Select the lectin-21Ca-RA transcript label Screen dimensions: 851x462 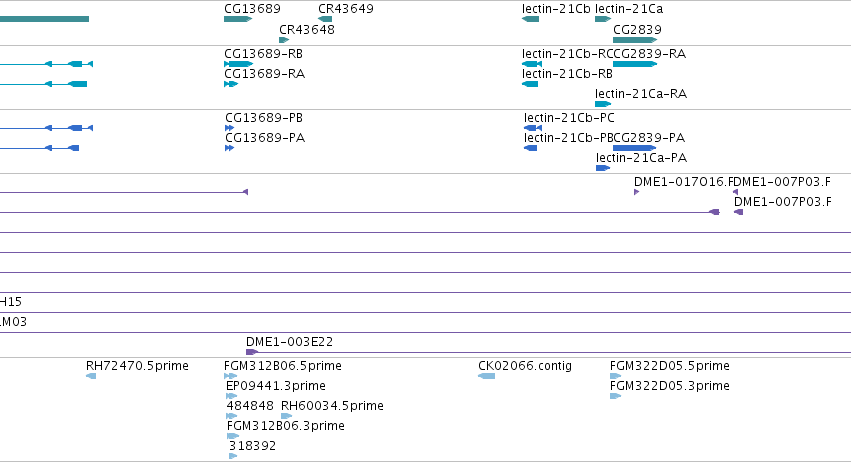tap(641, 94)
